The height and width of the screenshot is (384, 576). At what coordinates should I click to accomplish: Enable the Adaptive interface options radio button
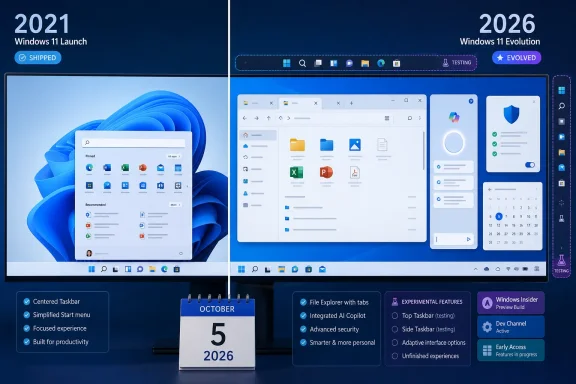pos(395,342)
